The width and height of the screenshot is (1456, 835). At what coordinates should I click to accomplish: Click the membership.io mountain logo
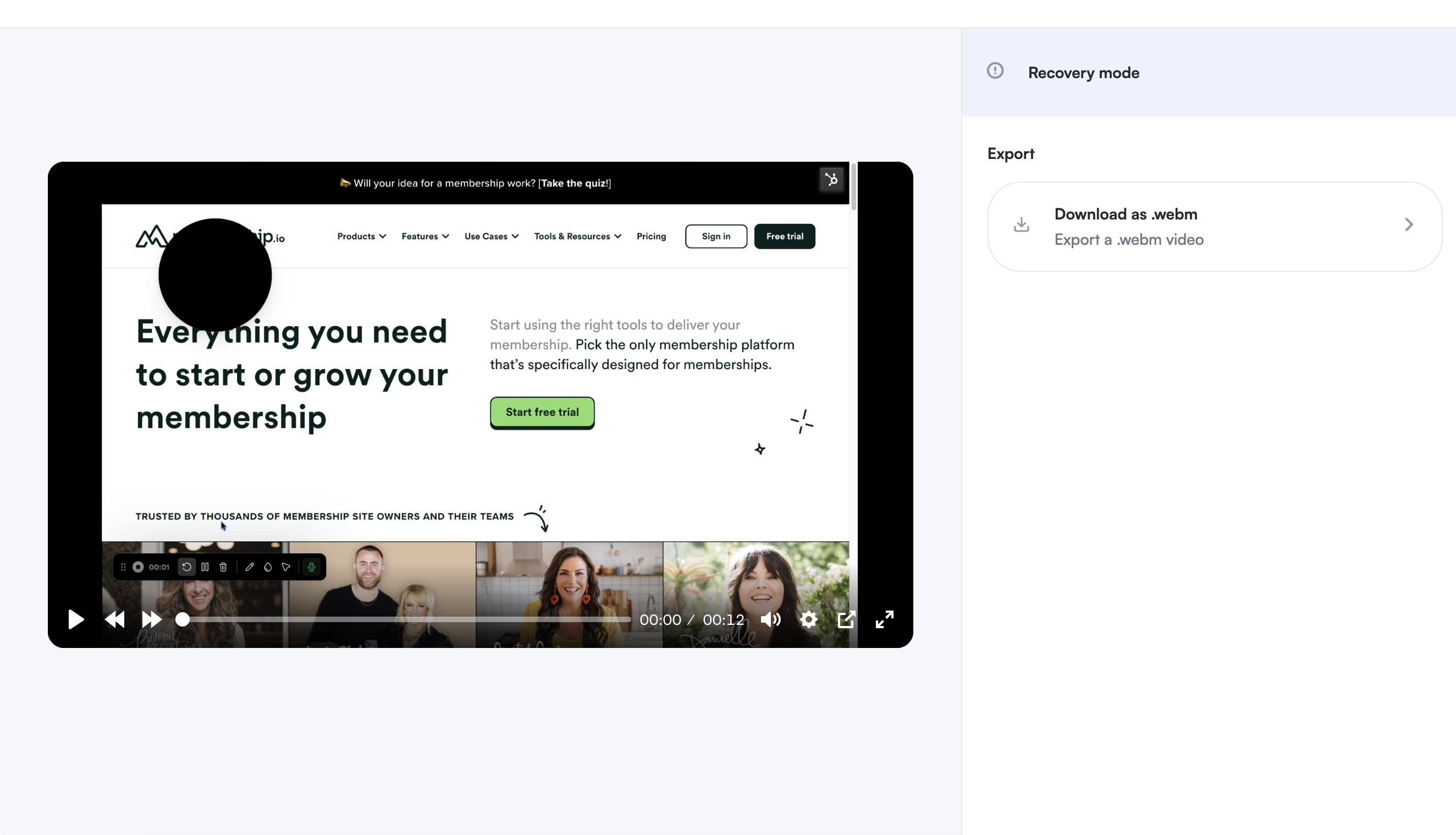(151, 236)
